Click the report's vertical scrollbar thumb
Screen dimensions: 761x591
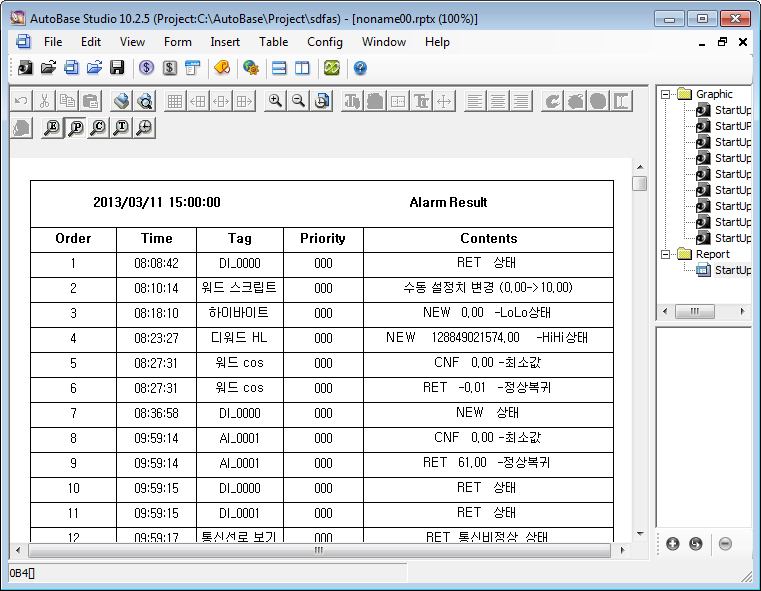pos(640,183)
